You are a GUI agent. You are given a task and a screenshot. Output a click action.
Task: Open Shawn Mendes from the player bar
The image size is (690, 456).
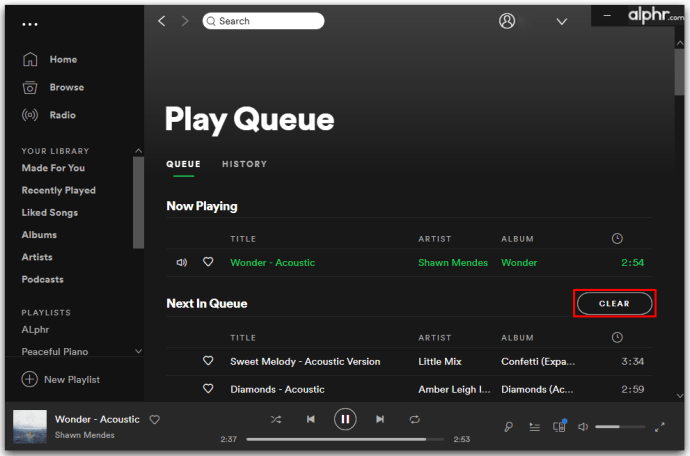pyautogui.click(x=84, y=435)
